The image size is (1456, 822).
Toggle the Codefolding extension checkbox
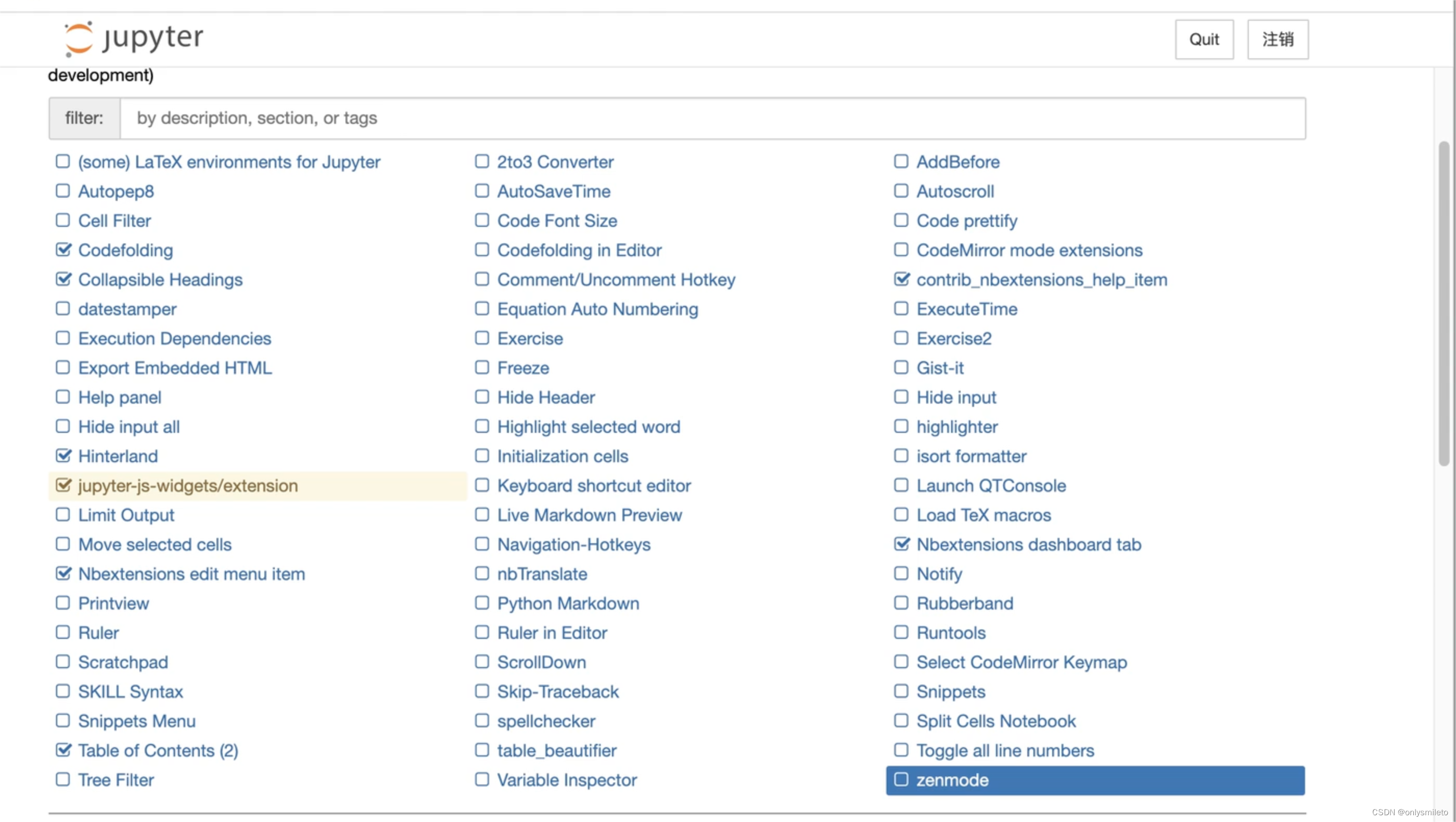(x=63, y=249)
